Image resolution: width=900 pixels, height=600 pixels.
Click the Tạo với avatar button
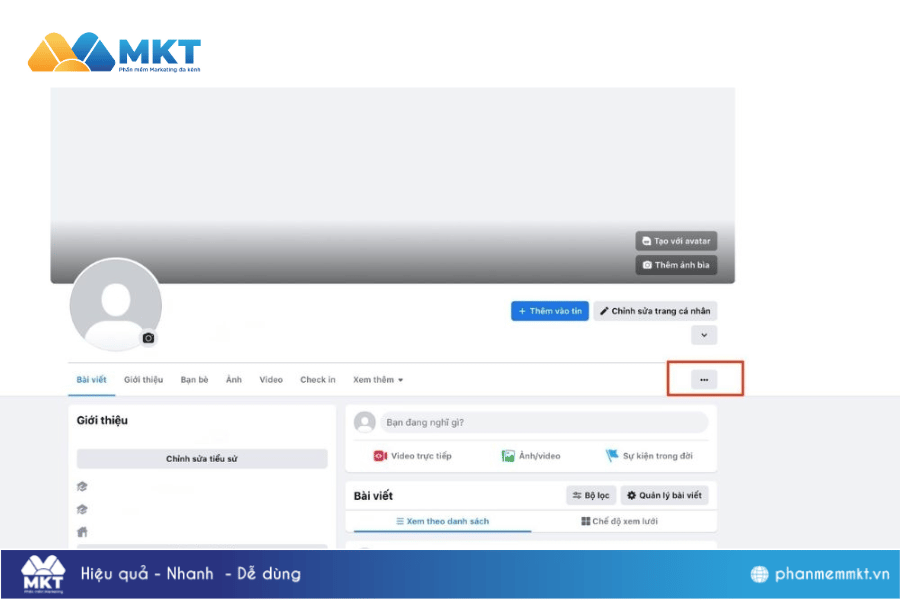(x=676, y=241)
